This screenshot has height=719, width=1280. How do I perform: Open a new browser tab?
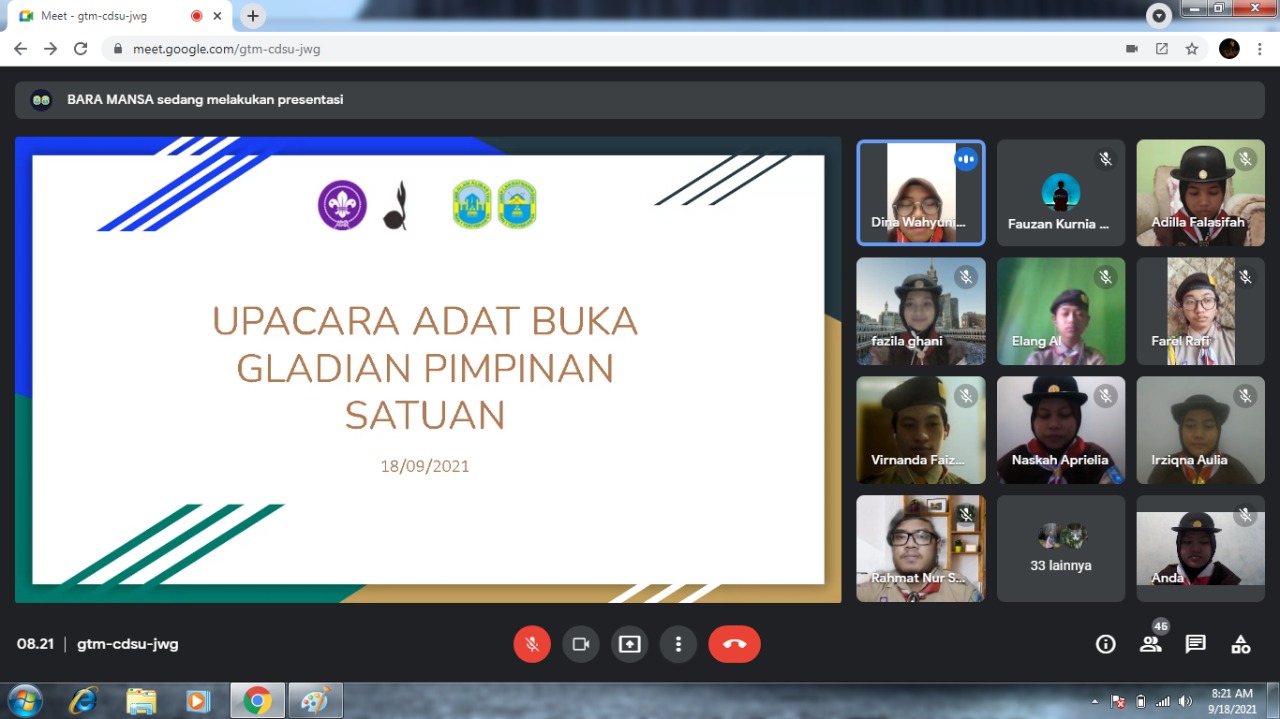(x=253, y=16)
